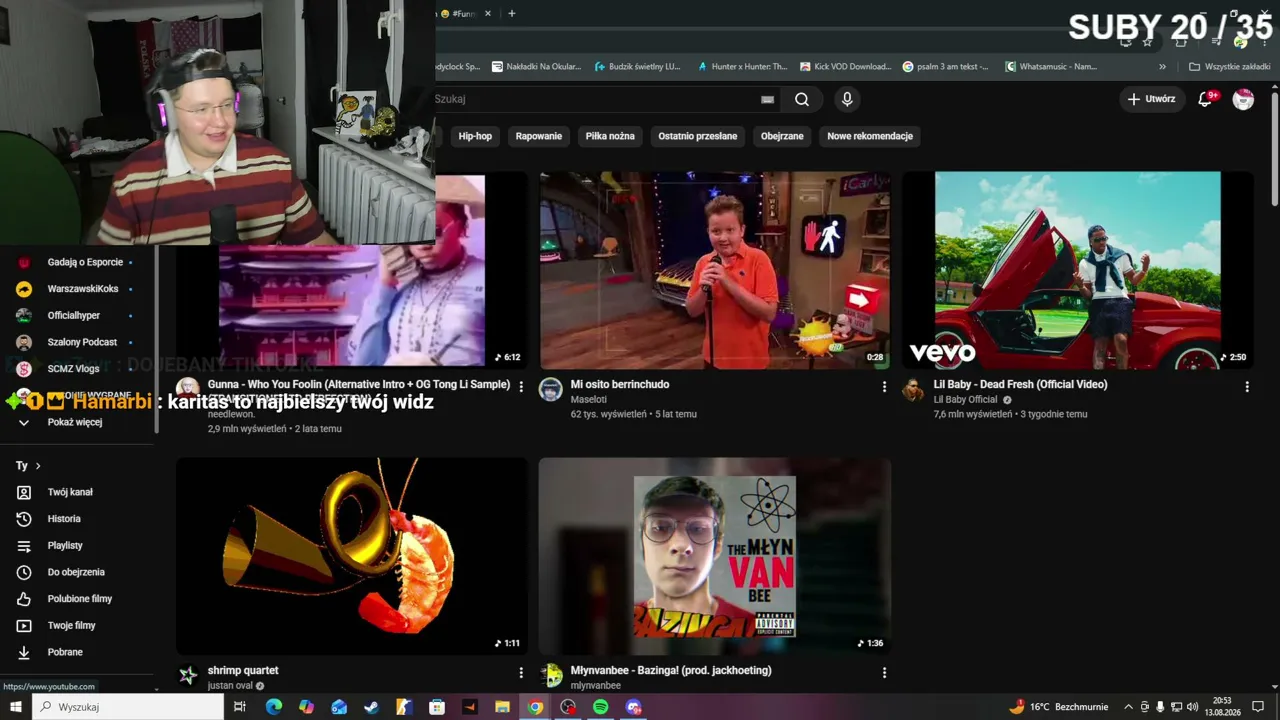Click the Historia clock icon in sidebar
The width and height of the screenshot is (1280, 720).
click(x=24, y=519)
